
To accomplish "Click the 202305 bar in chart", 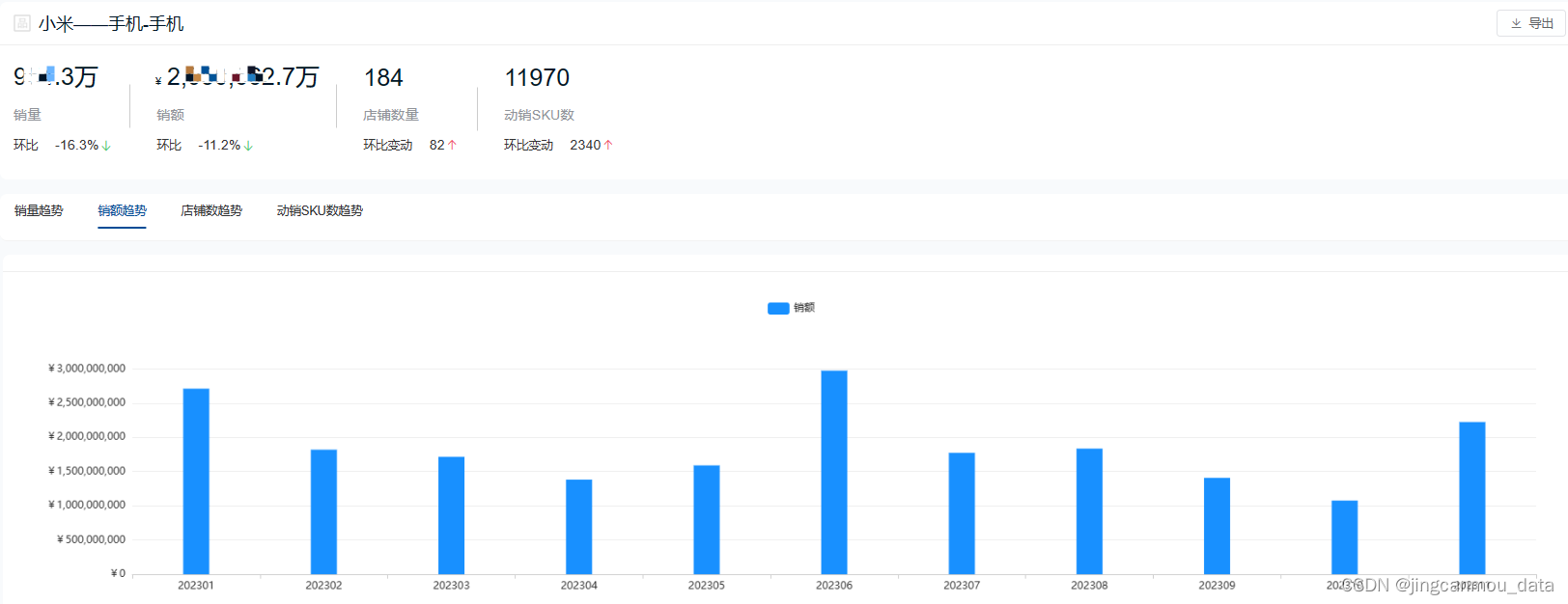I will point(706,520).
